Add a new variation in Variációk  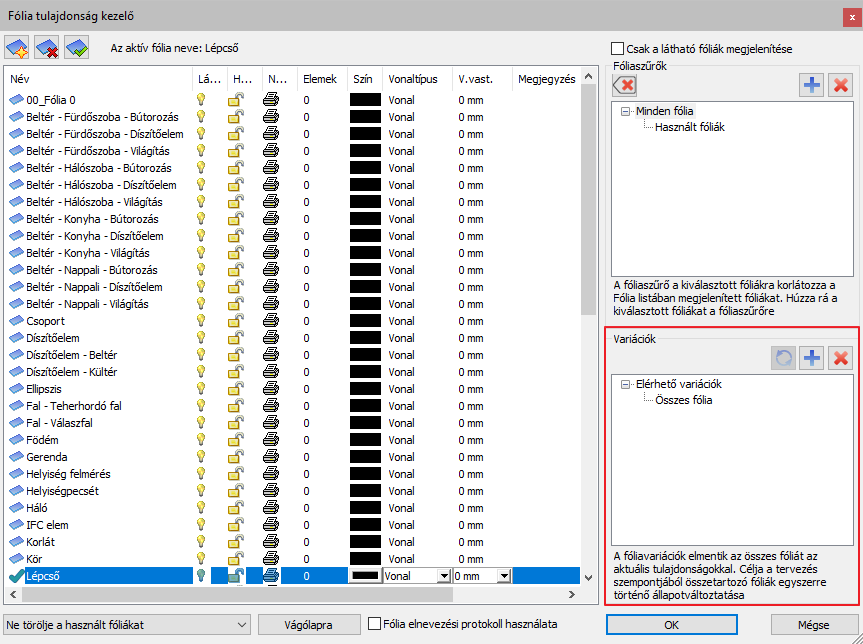coord(812,358)
